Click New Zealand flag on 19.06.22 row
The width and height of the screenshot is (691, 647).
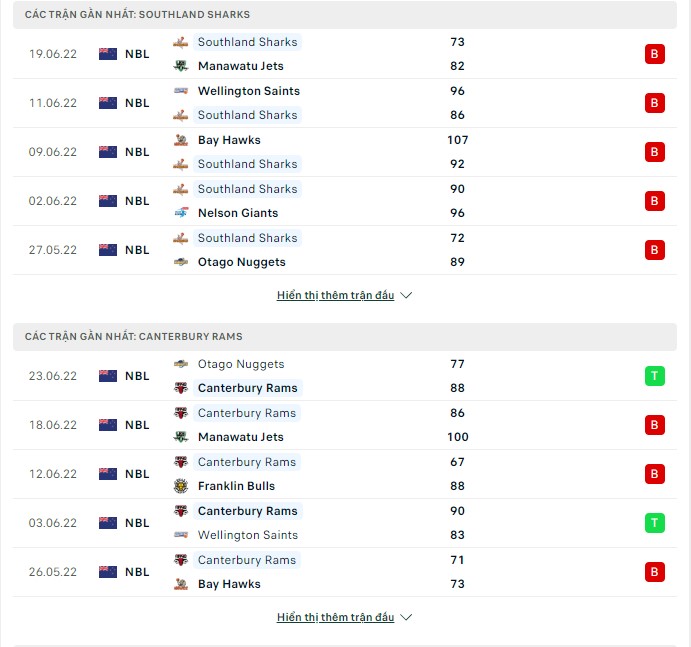pos(108,54)
